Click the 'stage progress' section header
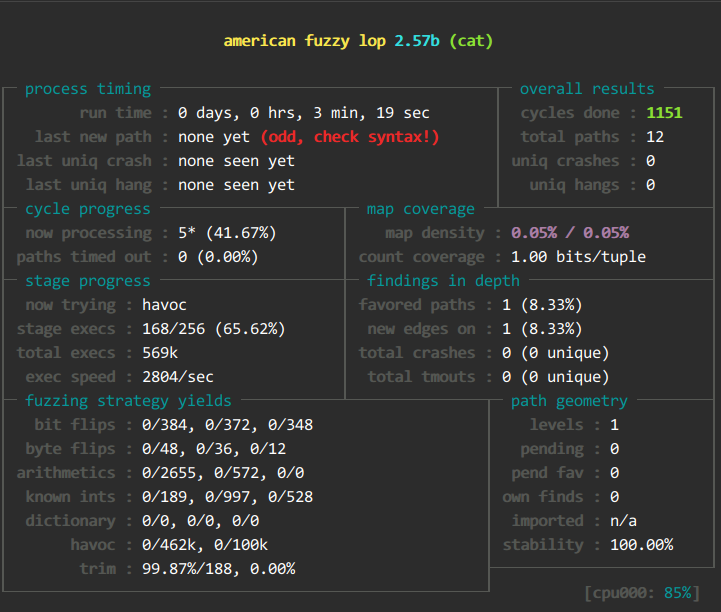The height and width of the screenshot is (612, 721). point(88,280)
